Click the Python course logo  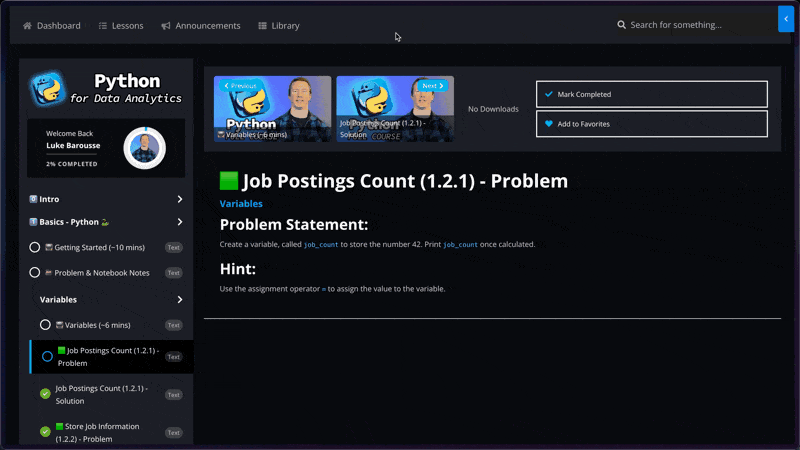point(48,89)
